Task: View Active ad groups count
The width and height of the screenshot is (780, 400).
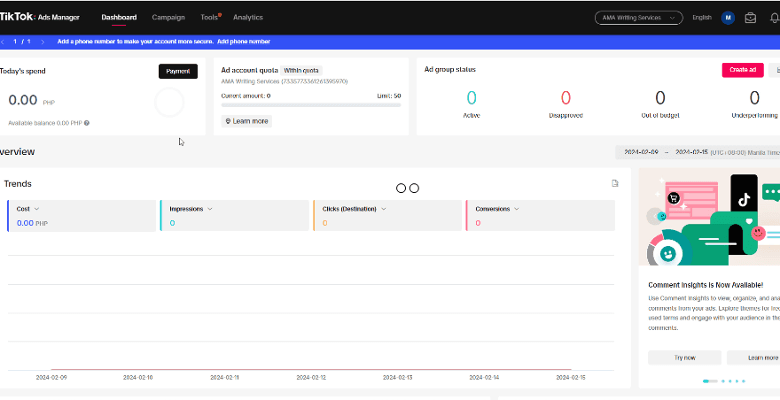Action: point(472,98)
